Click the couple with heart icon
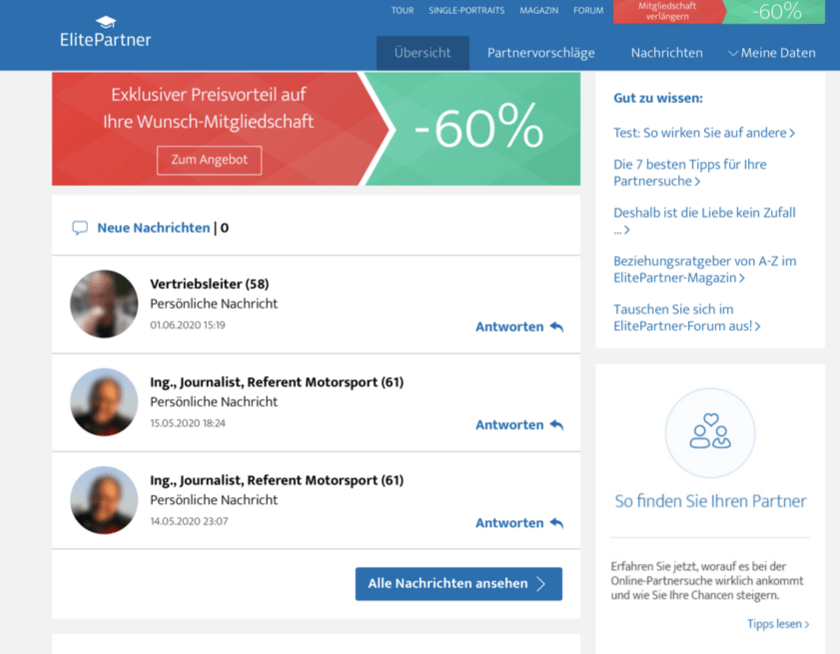 [710, 432]
